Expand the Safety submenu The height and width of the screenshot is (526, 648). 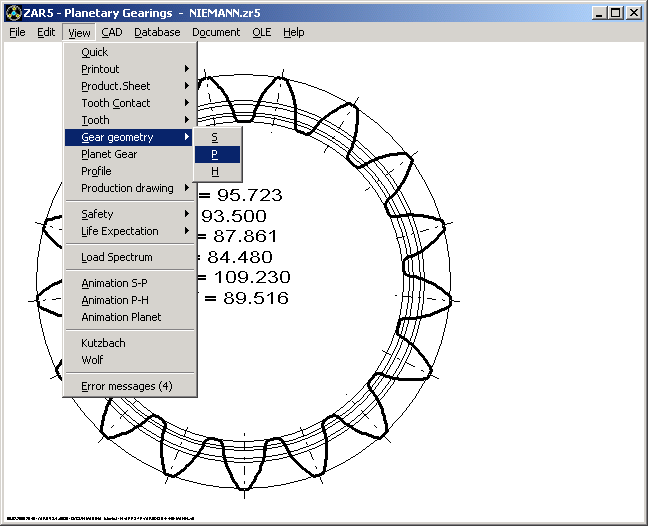[x=97, y=214]
